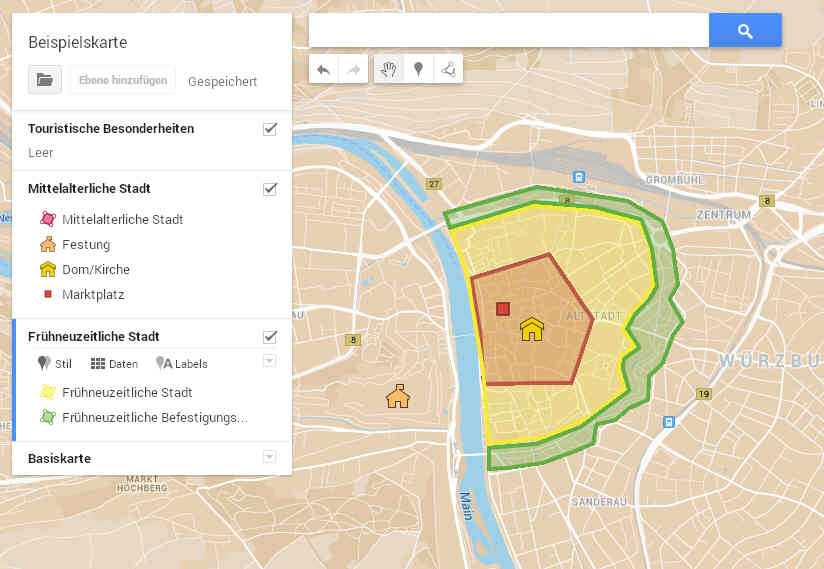The width and height of the screenshot is (824, 569).
Task: Click inside the map search field
Action: [508, 31]
